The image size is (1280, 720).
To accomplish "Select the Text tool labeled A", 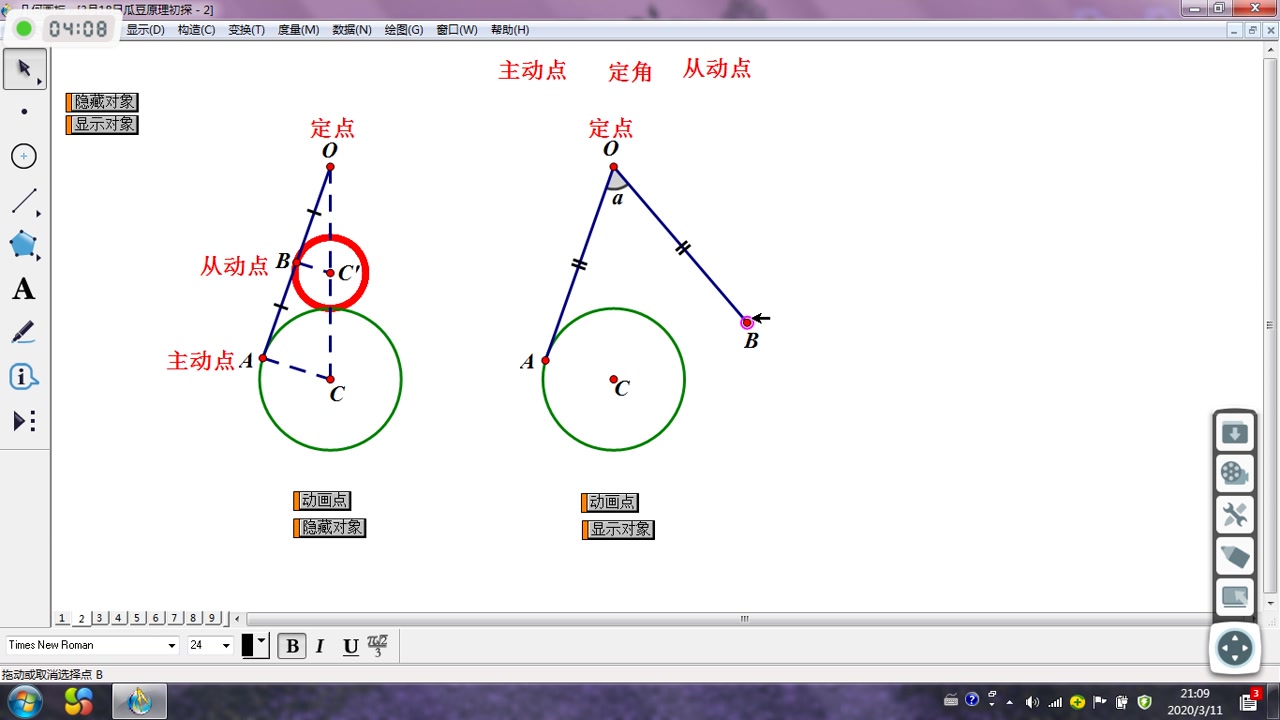I will (x=24, y=289).
